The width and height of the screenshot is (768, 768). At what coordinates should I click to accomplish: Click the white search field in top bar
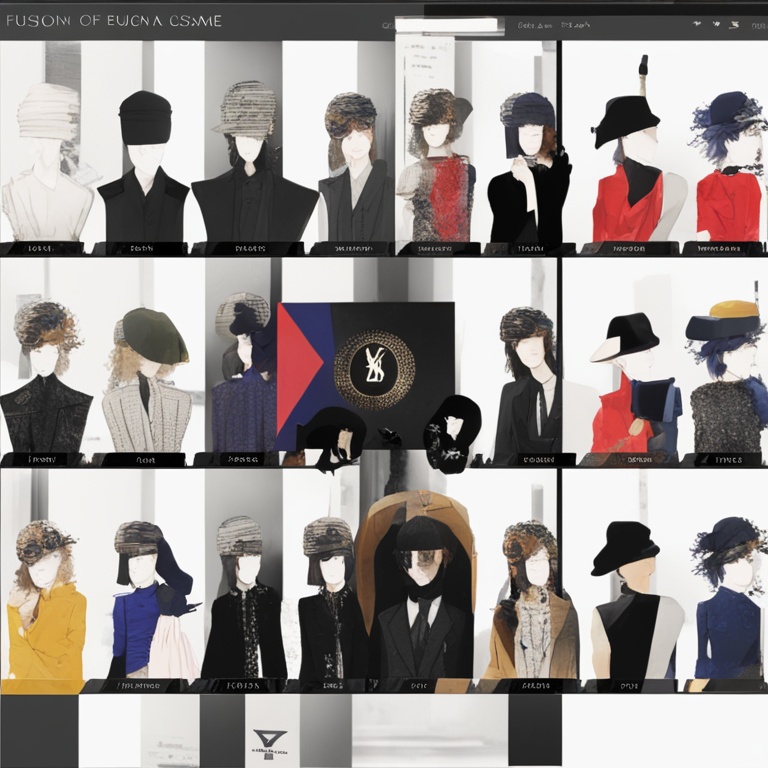pos(449,25)
